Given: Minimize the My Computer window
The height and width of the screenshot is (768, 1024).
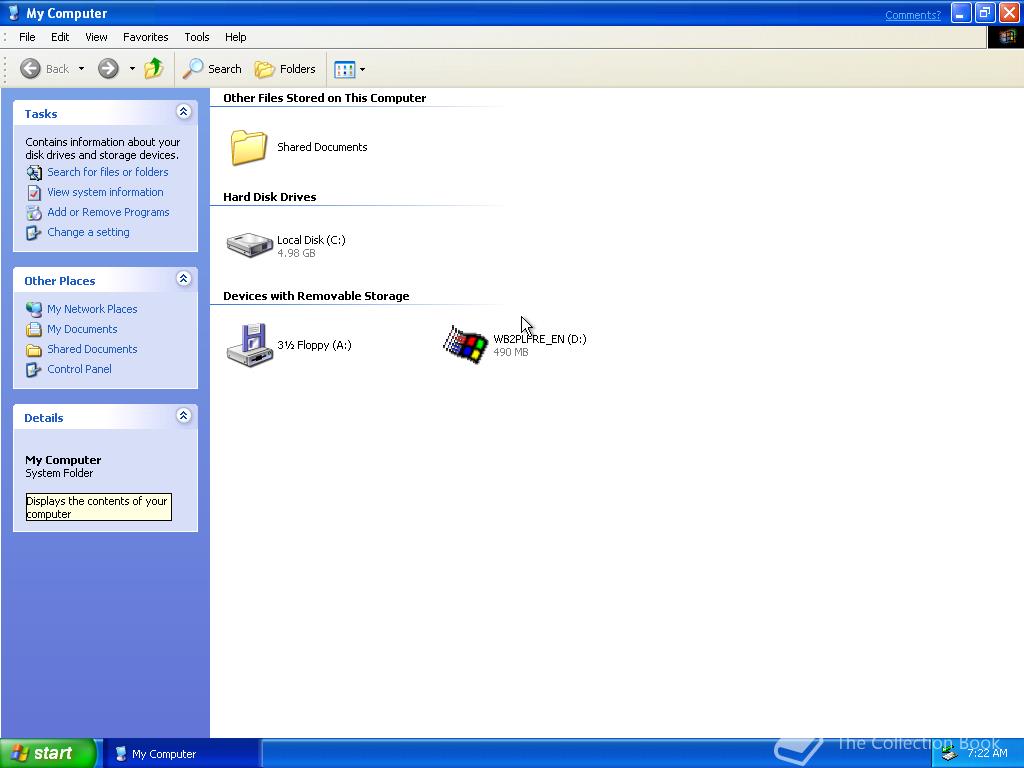Looking at the screenshot, I should (x=961, y=13).
